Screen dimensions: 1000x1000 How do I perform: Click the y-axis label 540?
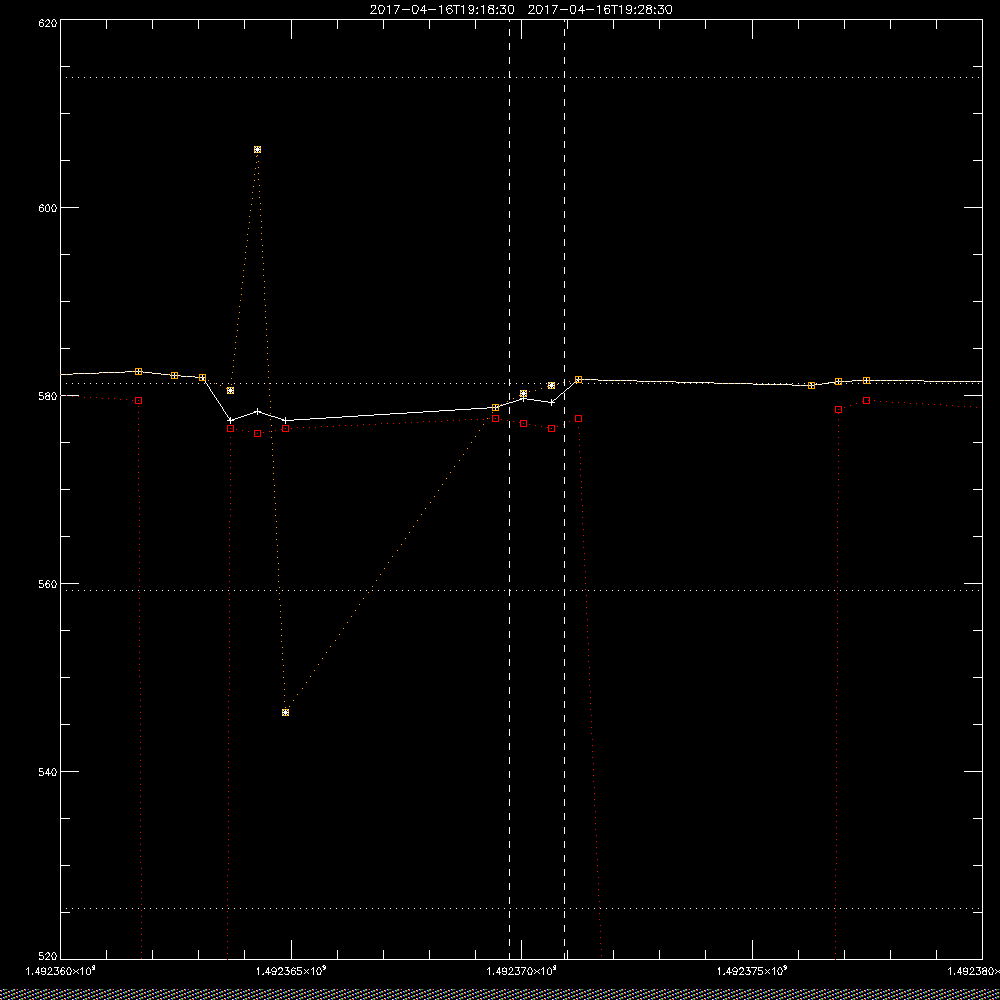48,772
